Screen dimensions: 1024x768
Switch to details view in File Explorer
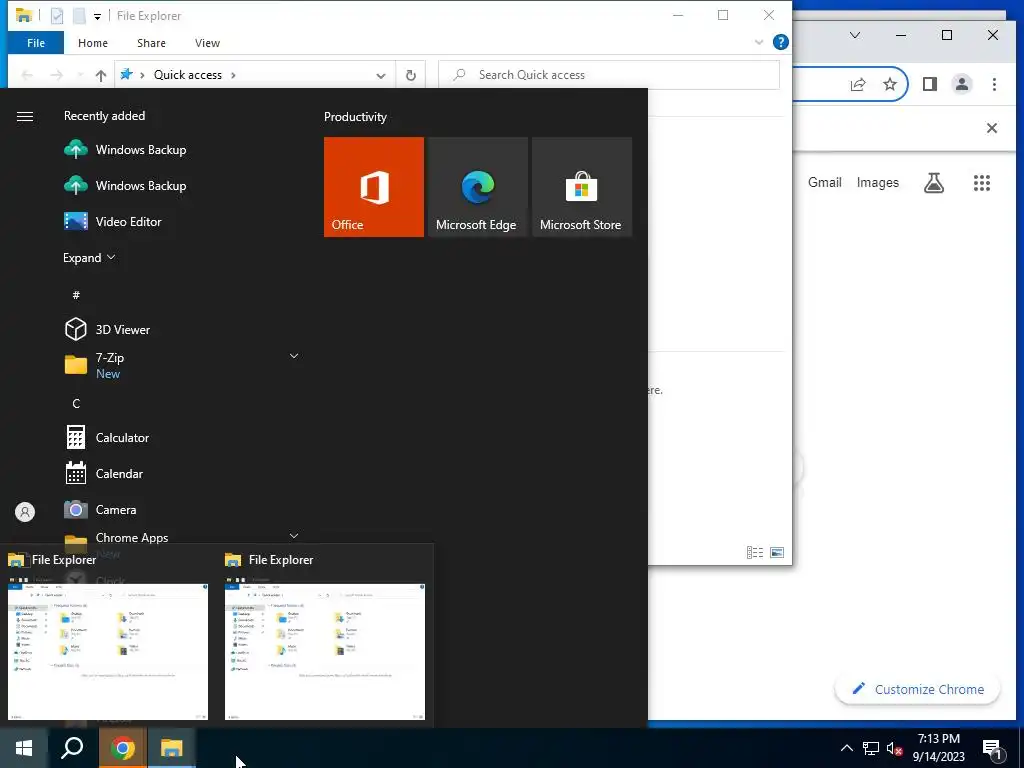click(x=755, y=552)
